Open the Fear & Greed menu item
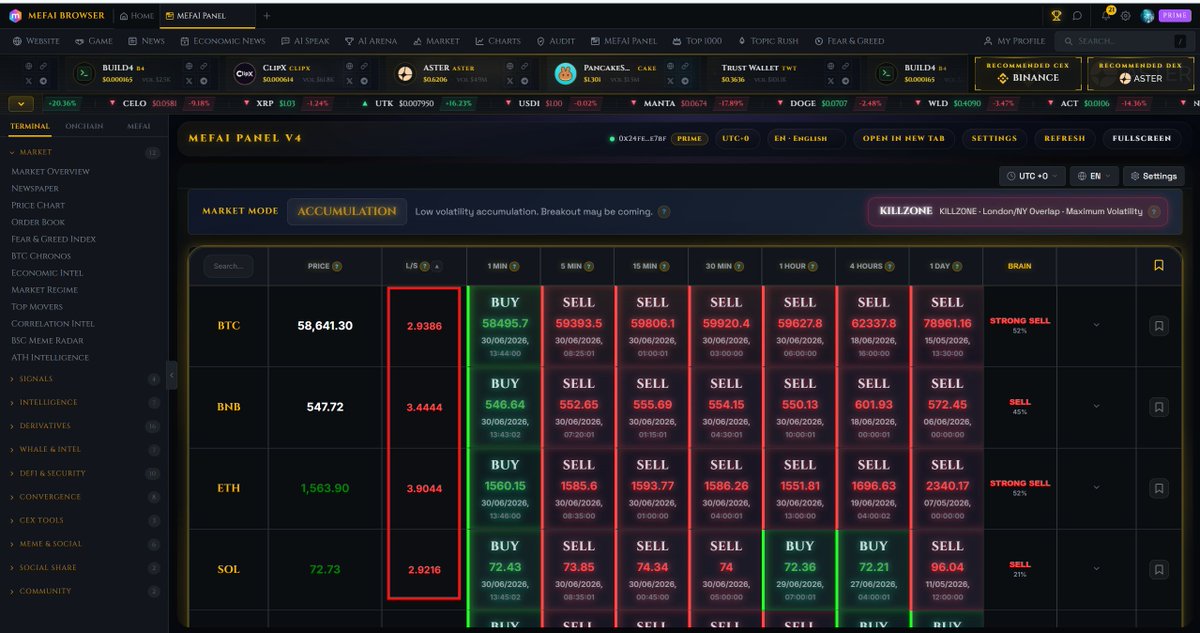The image size is (1200, 633). tap(849, 41)
